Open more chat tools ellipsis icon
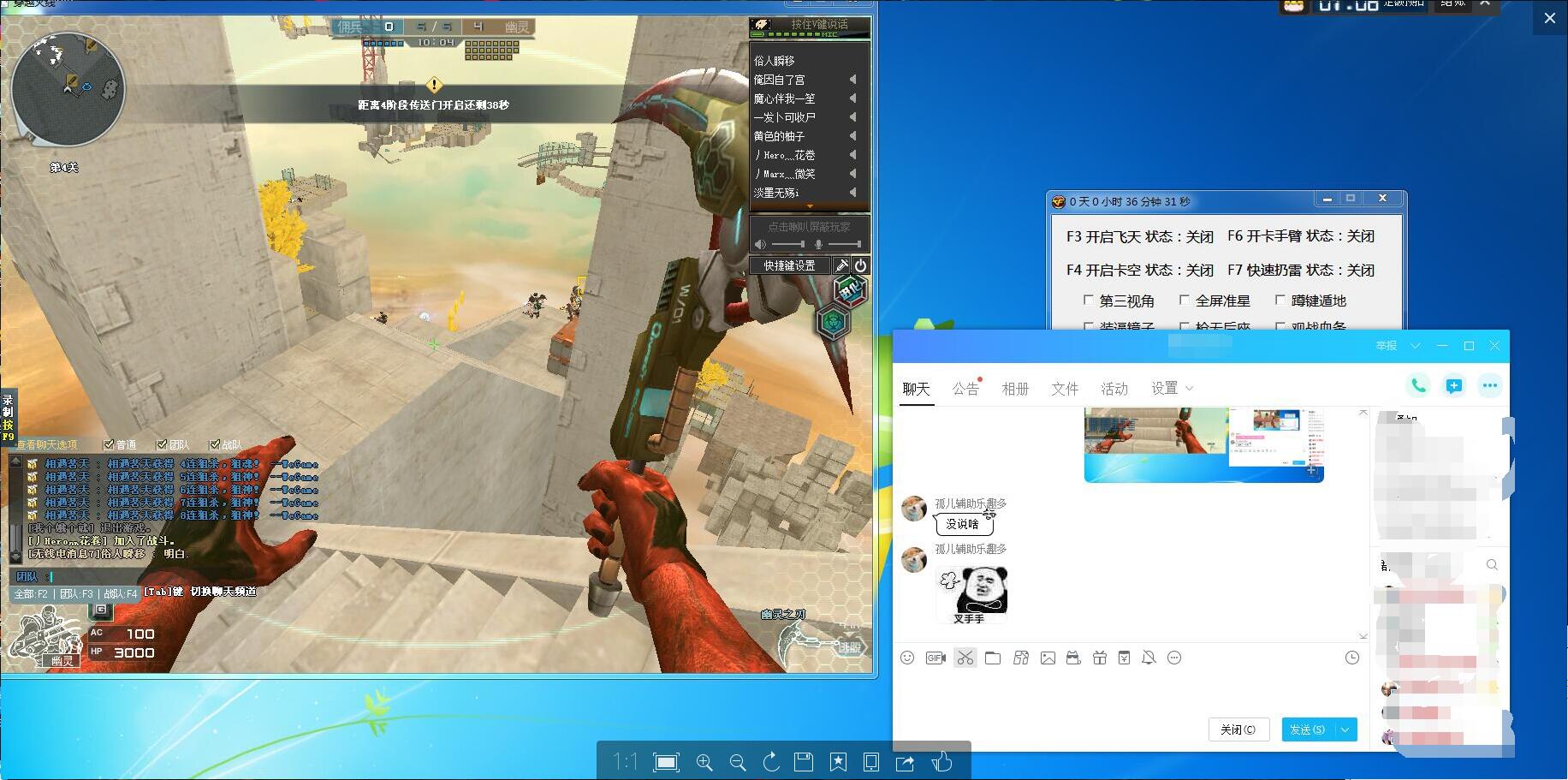 coord(1174,658)
